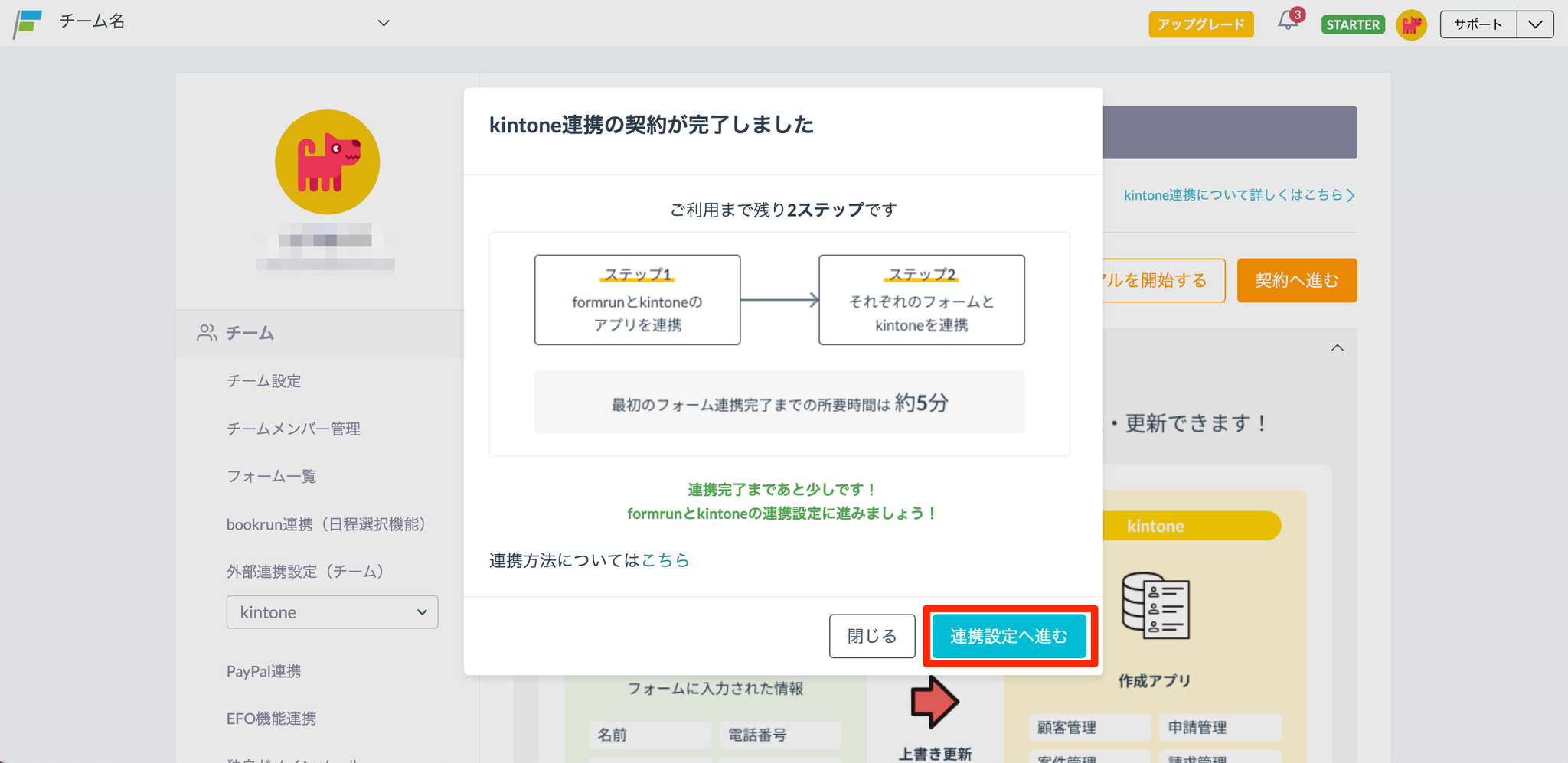1568x763 pixels.
Task: Click the red overwrite-update arrow icon
Action: [934, 701]
